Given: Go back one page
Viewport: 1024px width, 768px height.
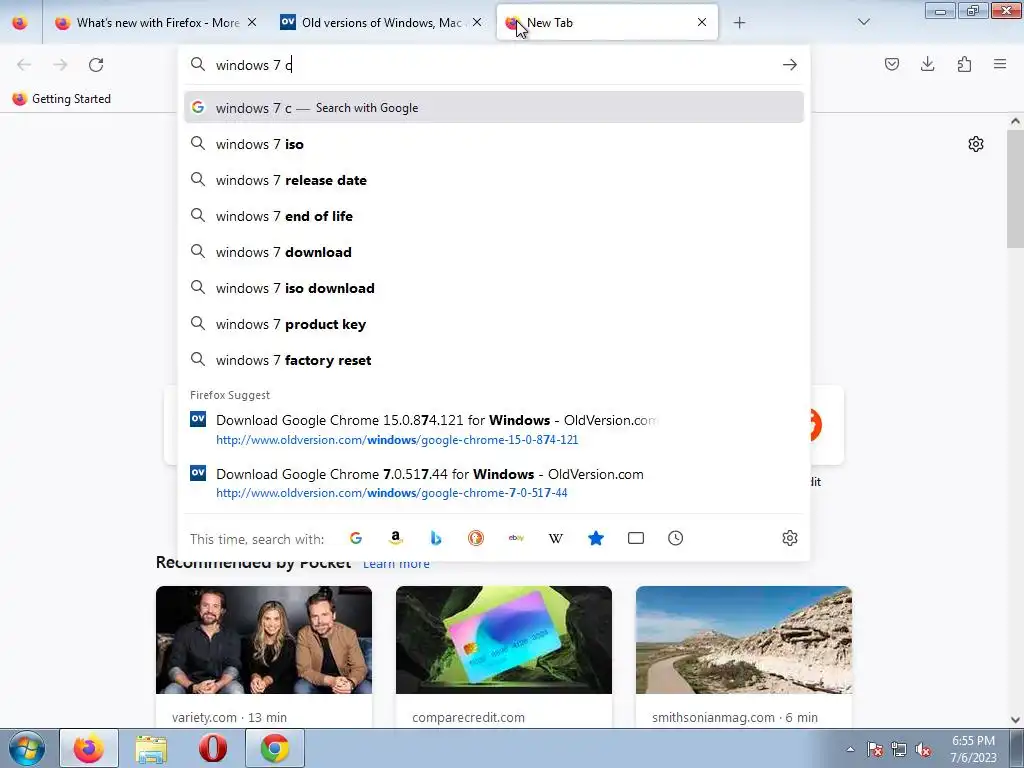Looking at the screenshot, I should [x=24, y=65].
